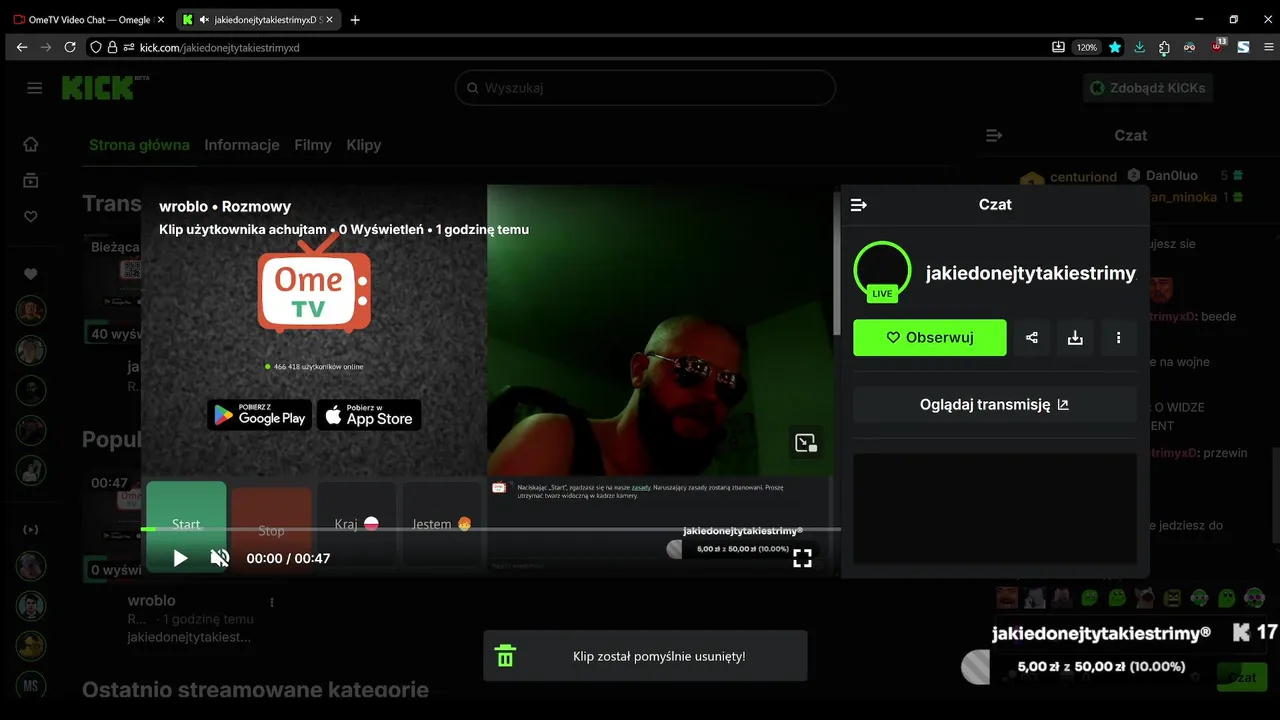Open uBlock extension with 13 badge
The height and width of the screenshot is (720, 1280).
[1217, 46]
